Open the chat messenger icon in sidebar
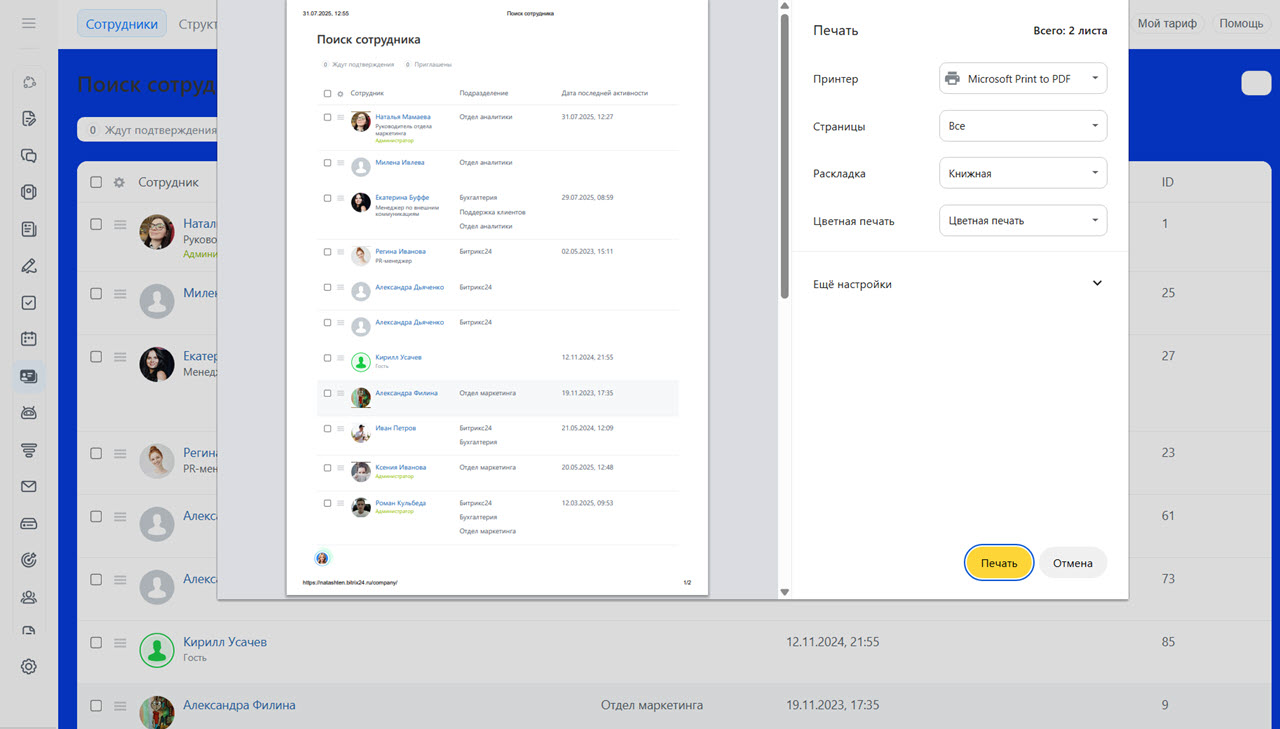This screenshot has width=1280, height=729. [29, 156]
